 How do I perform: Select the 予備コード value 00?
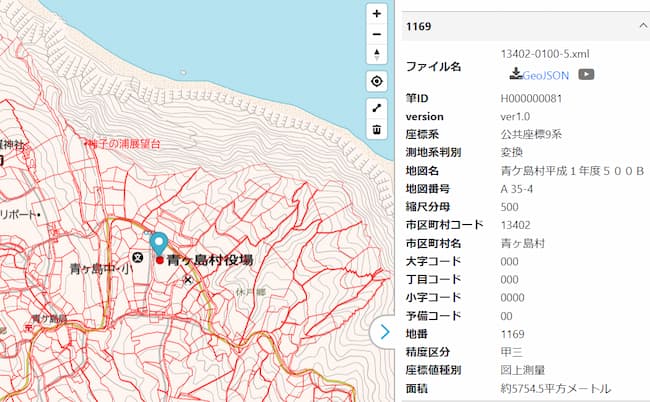(506, 316)
